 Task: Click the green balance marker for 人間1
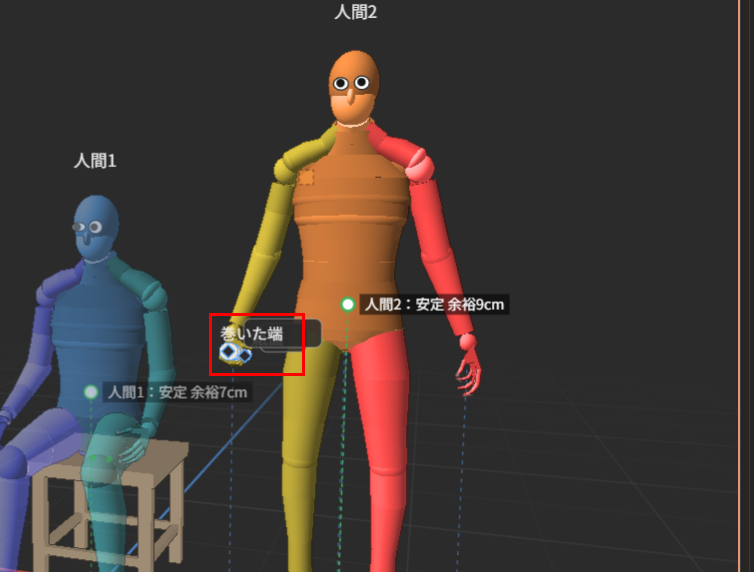pyautogui.click(x=91, y=392)
